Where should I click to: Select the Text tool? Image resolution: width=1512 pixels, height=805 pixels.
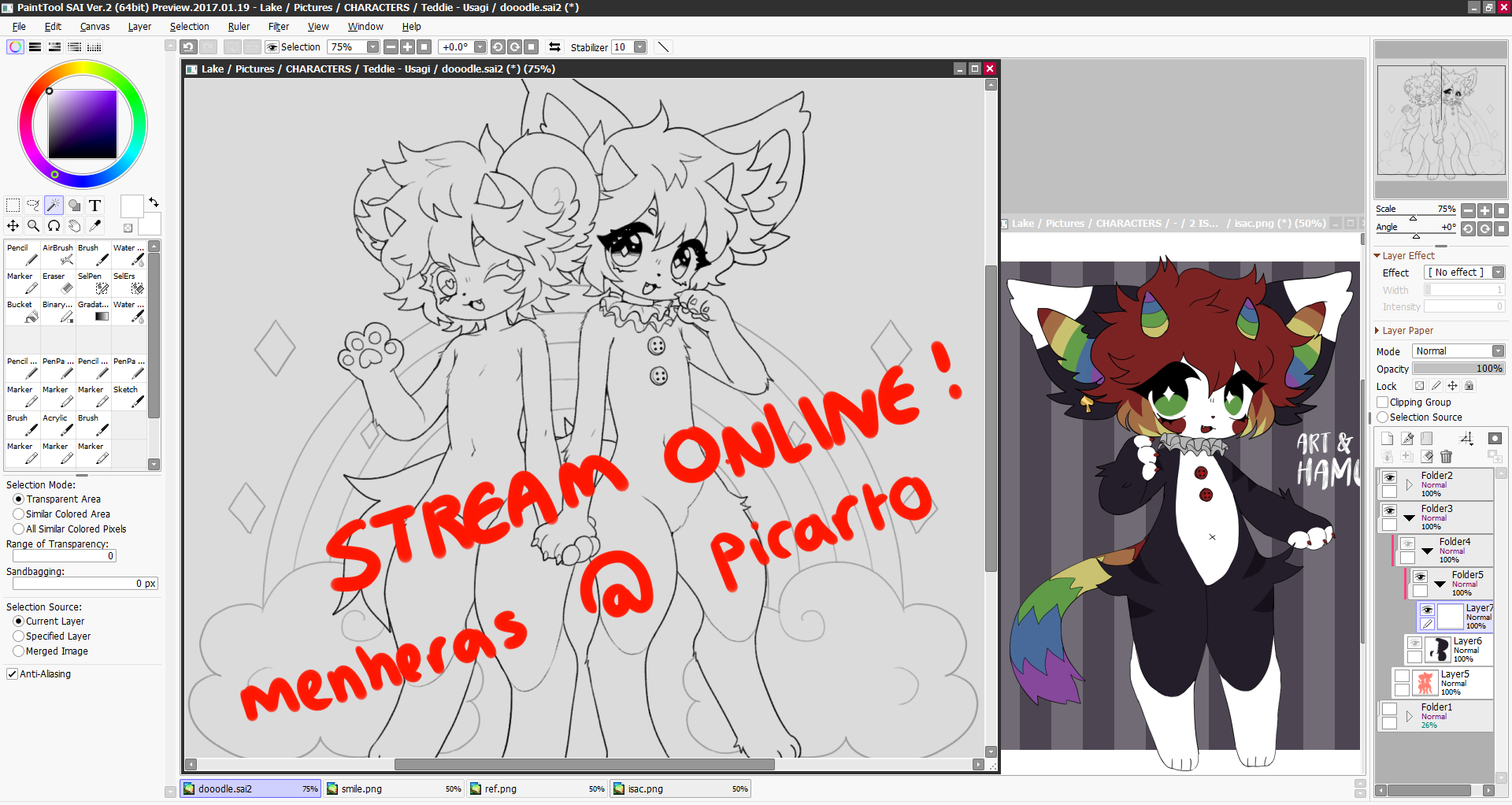click(x=94, y=206)
